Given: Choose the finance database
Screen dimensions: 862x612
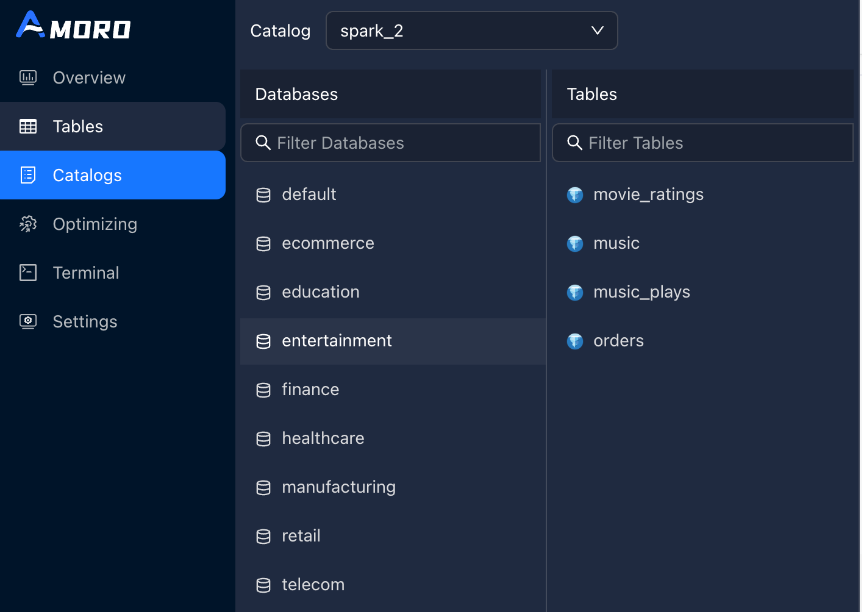Looking at the screenshot, I should click(x=310, y=390).
